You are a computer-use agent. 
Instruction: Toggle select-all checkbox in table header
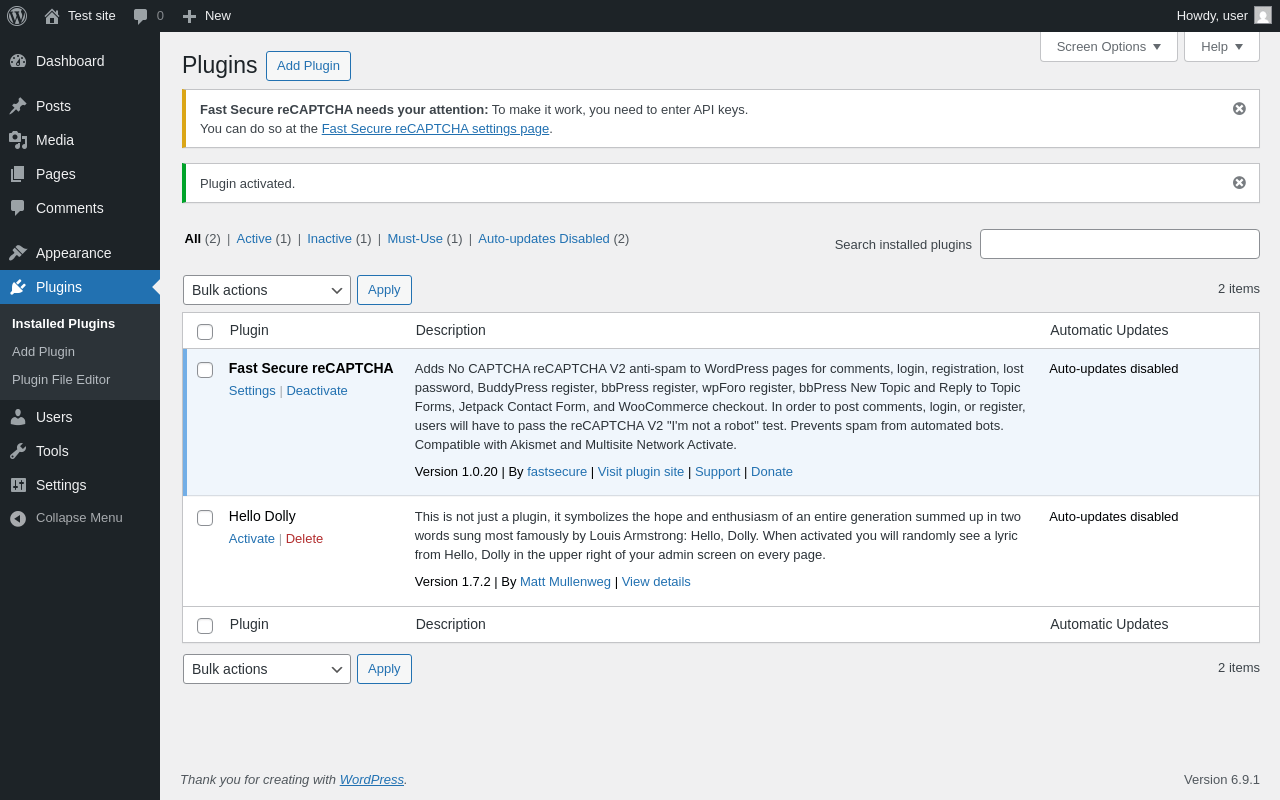point(205,332)
